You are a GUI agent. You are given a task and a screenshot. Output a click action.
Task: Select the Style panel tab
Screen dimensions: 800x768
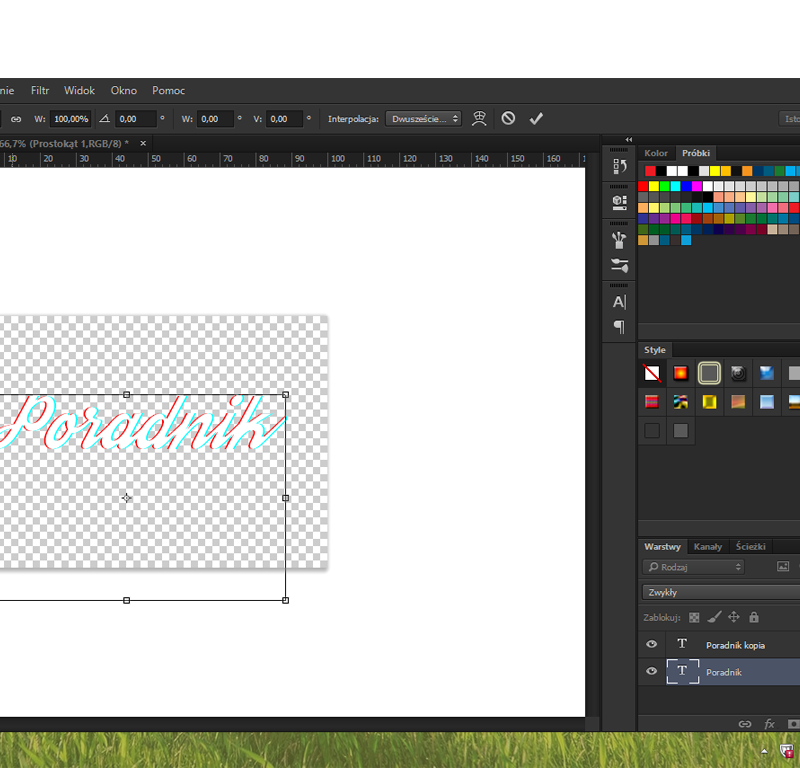click(655, 350)
